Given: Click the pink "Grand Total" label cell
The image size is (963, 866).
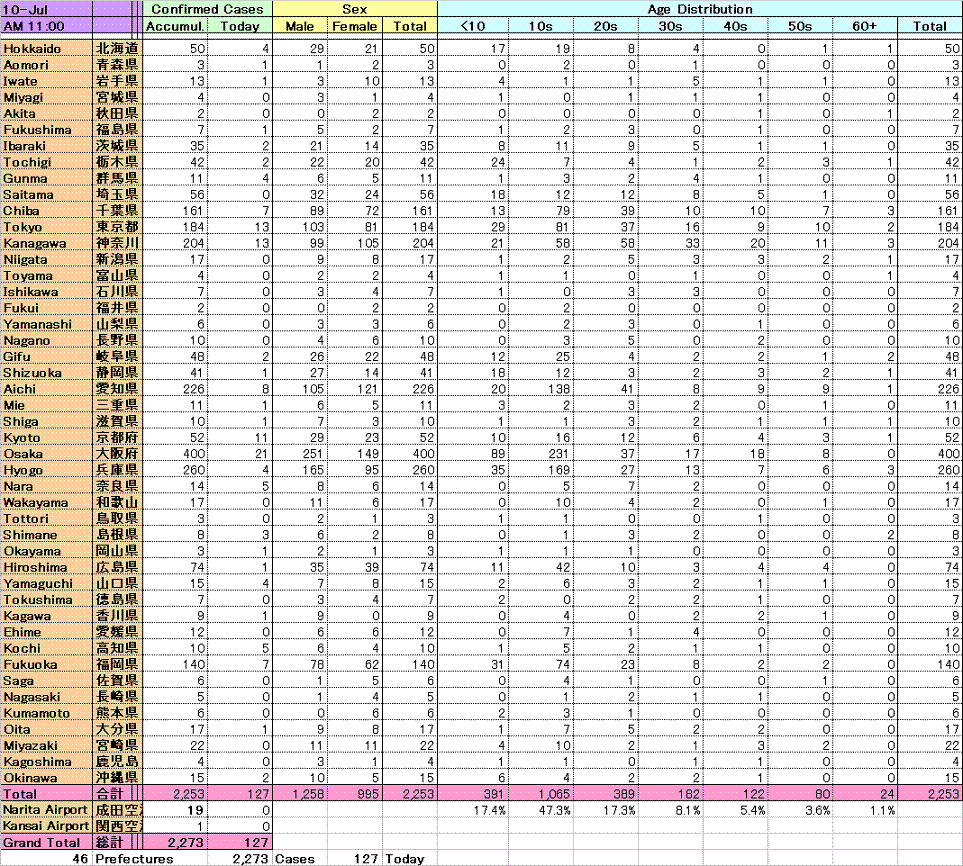Looking at the screenshot, I should (46, 842).
